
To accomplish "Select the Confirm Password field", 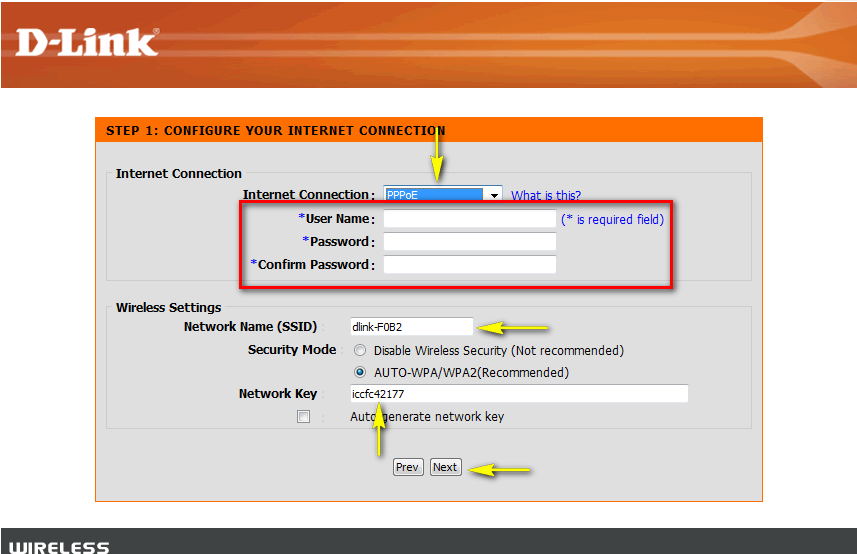I will point(469,265).
